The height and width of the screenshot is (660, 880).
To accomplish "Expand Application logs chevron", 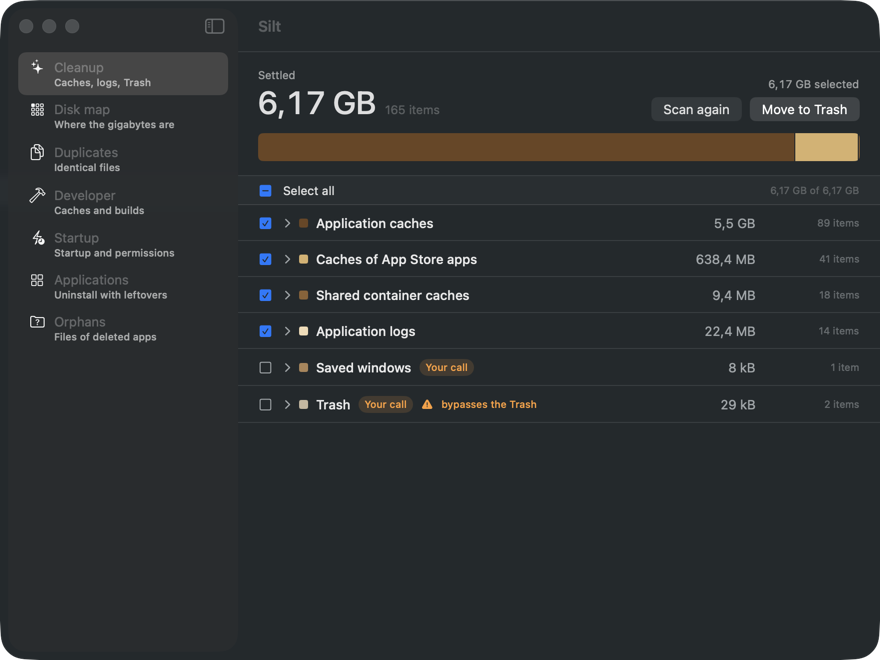I will [287, 331].
